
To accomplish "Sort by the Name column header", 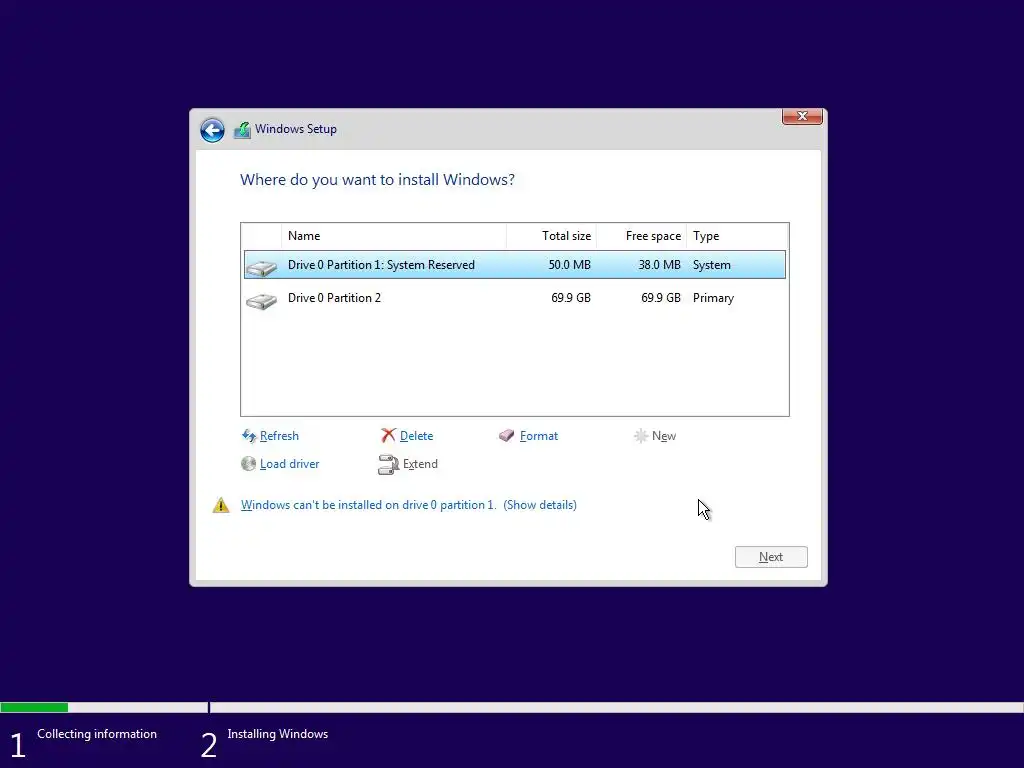I will click(394, 236).
